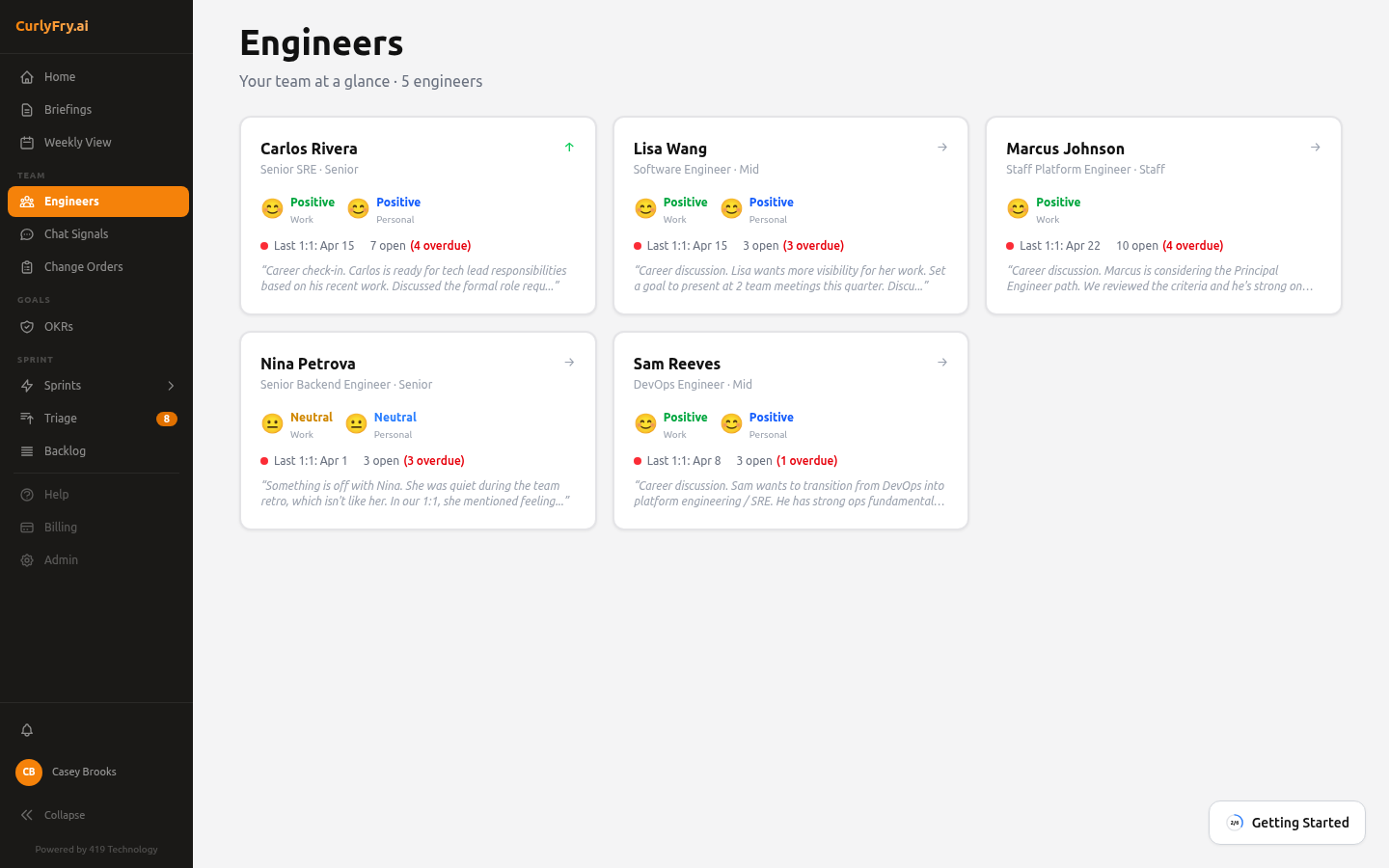Click the Backlog list icon
Image resolution: width=1389 pixels, height=868 pixels.
pyautogui.click(x=27, y=451)
